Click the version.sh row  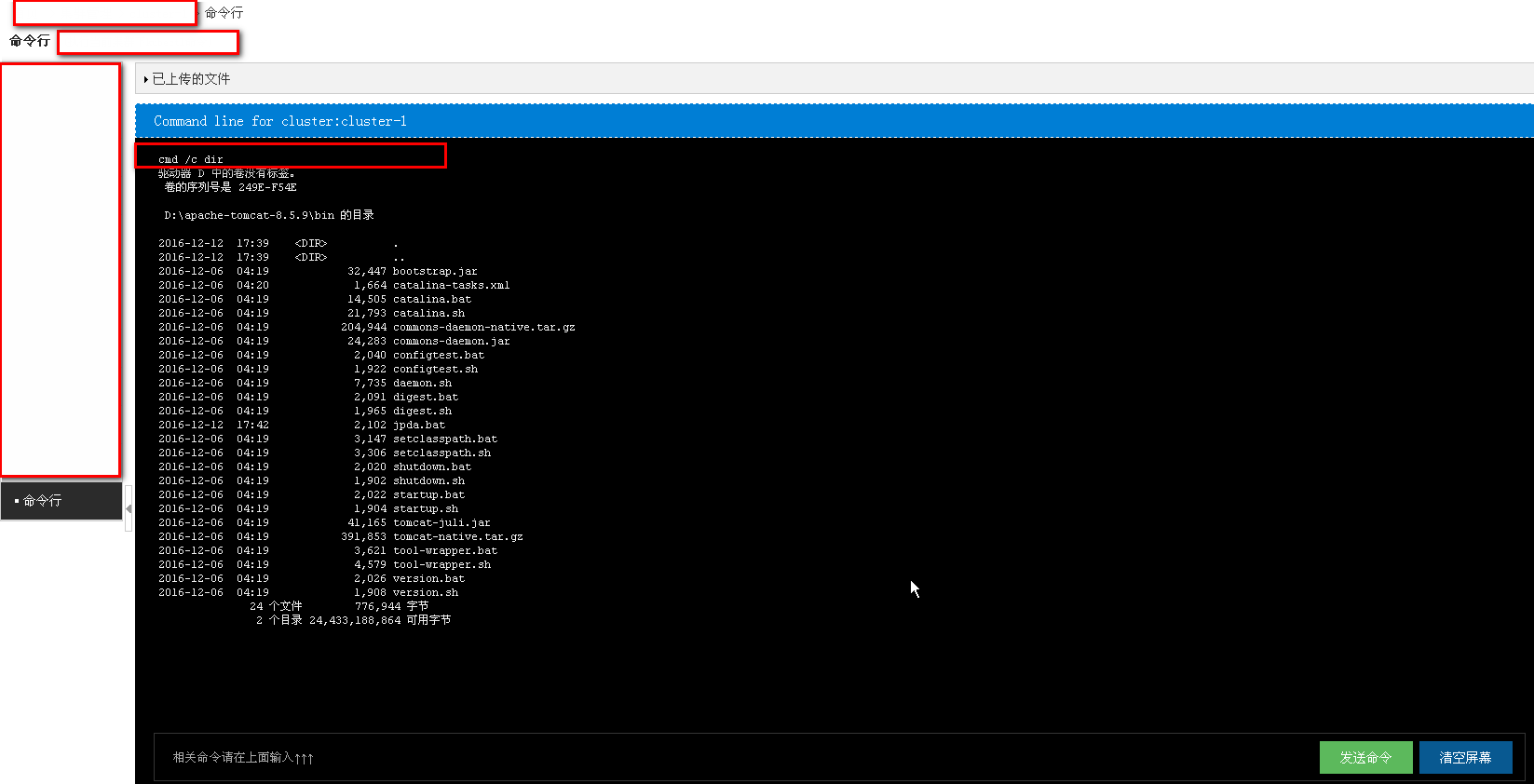[x=308, y=592]
